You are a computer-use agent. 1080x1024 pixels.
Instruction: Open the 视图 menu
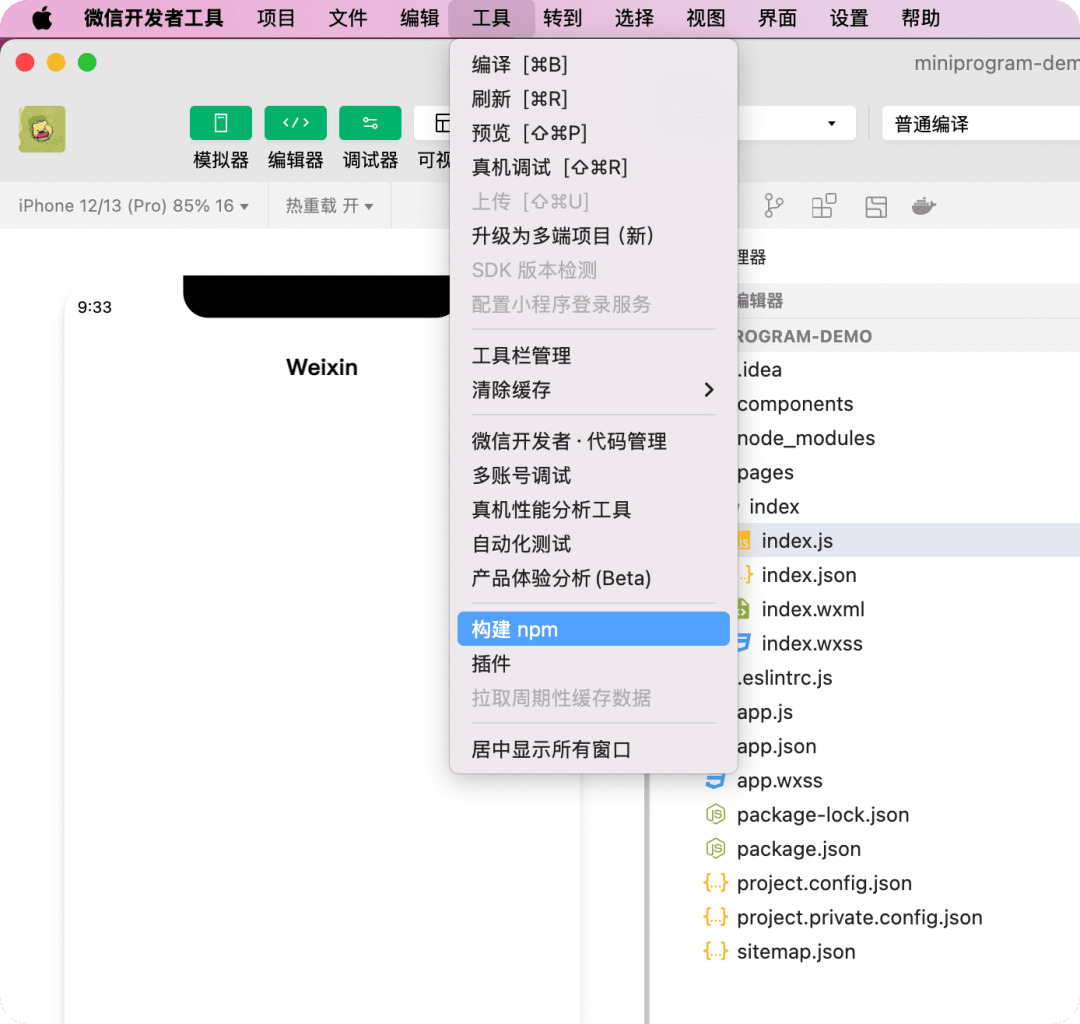(706, 19)
